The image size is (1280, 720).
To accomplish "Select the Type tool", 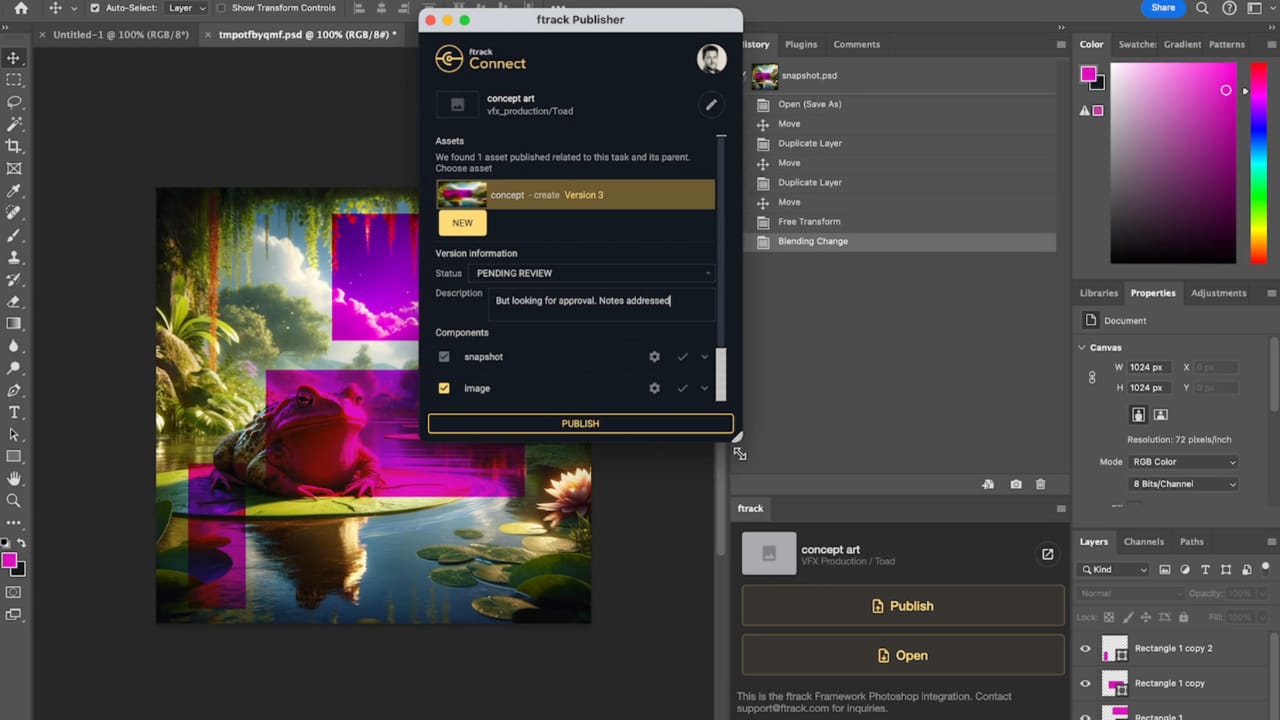I will coord(14,412).
